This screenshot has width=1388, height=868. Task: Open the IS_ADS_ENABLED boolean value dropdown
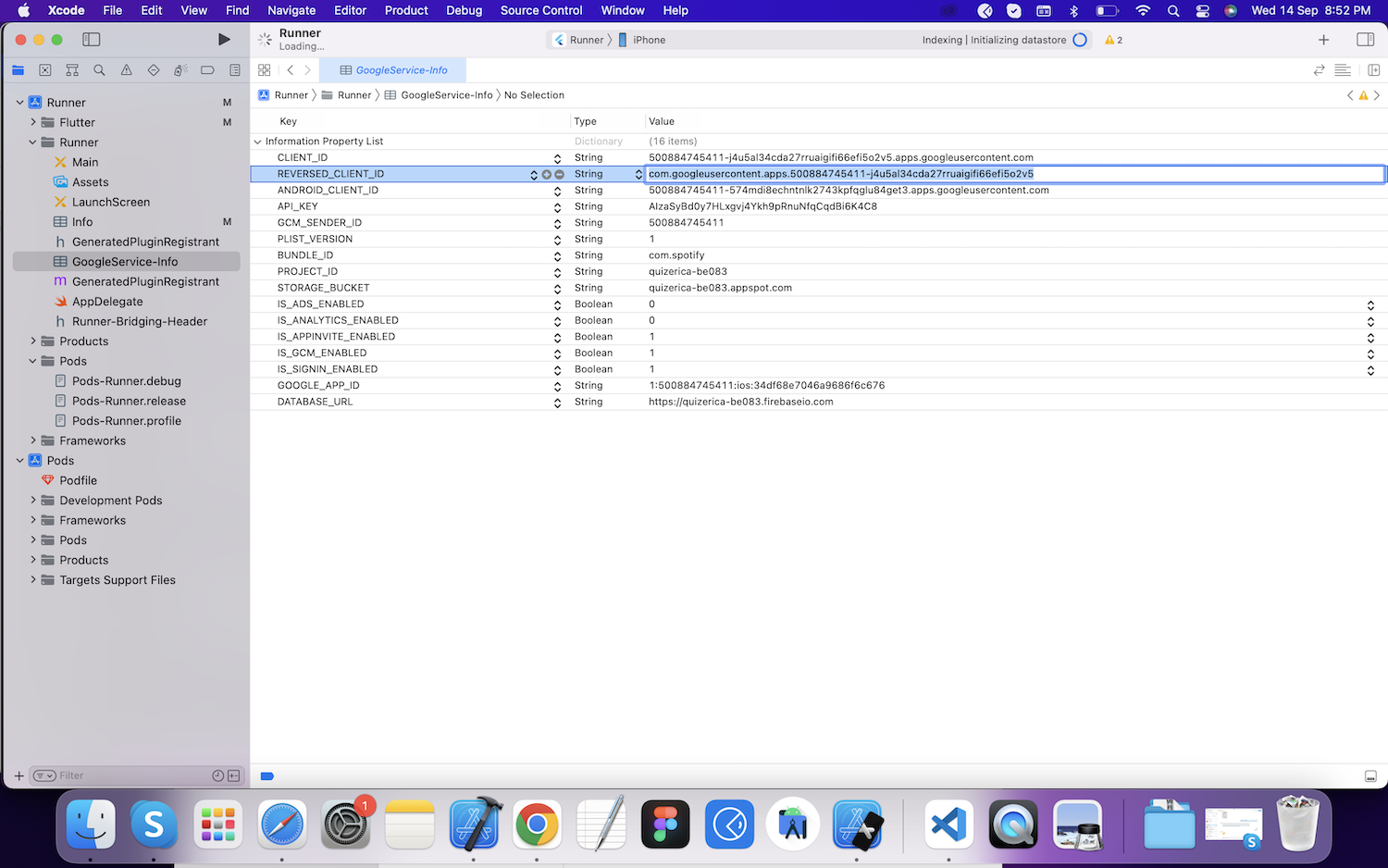1370,304
